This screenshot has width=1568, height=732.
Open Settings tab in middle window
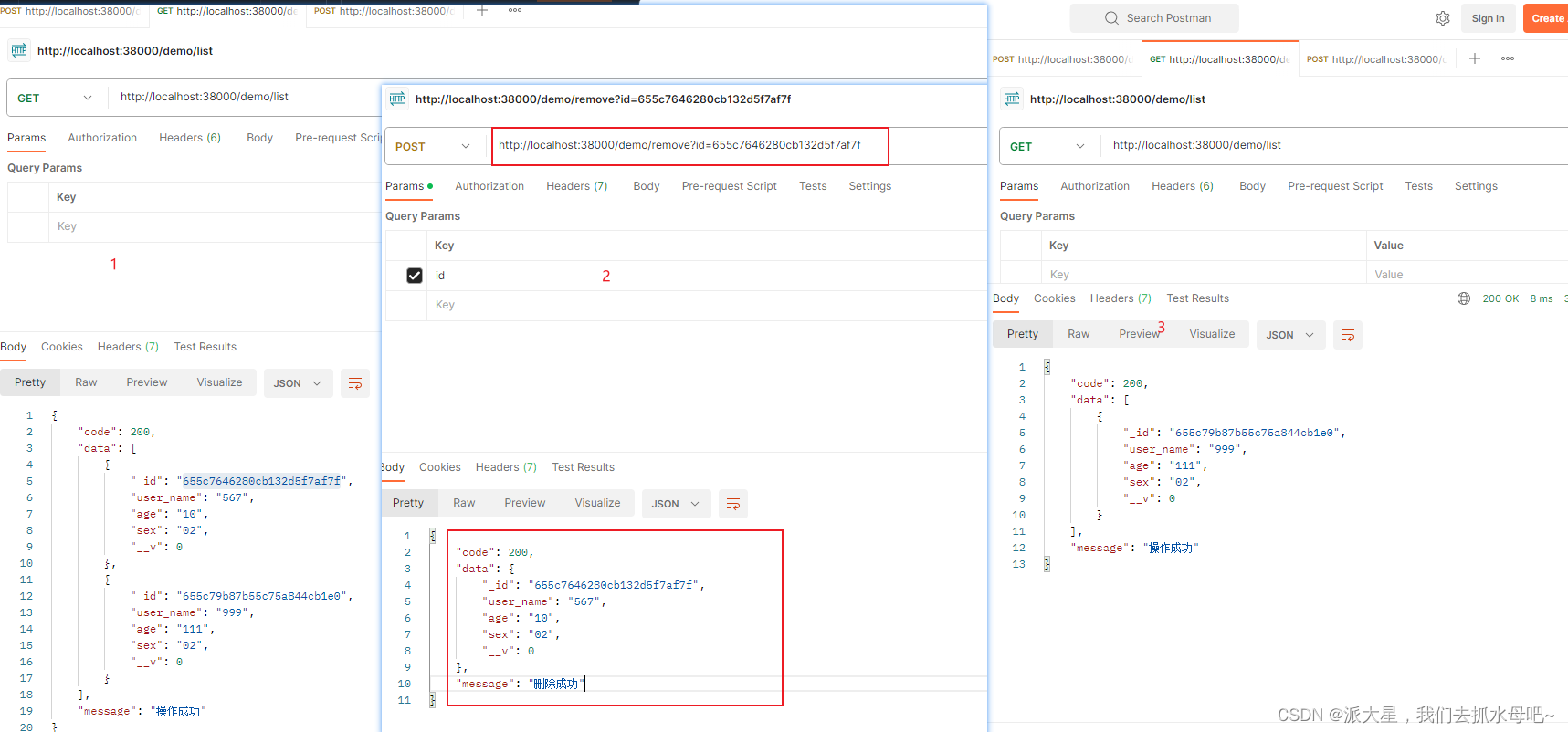[870, 186]
